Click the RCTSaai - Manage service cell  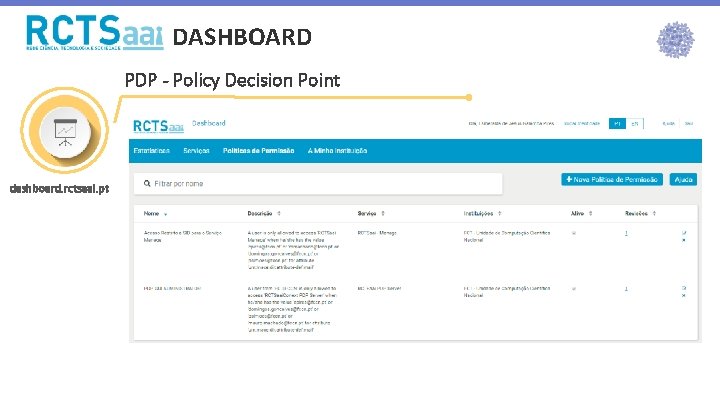coord(377,233)
